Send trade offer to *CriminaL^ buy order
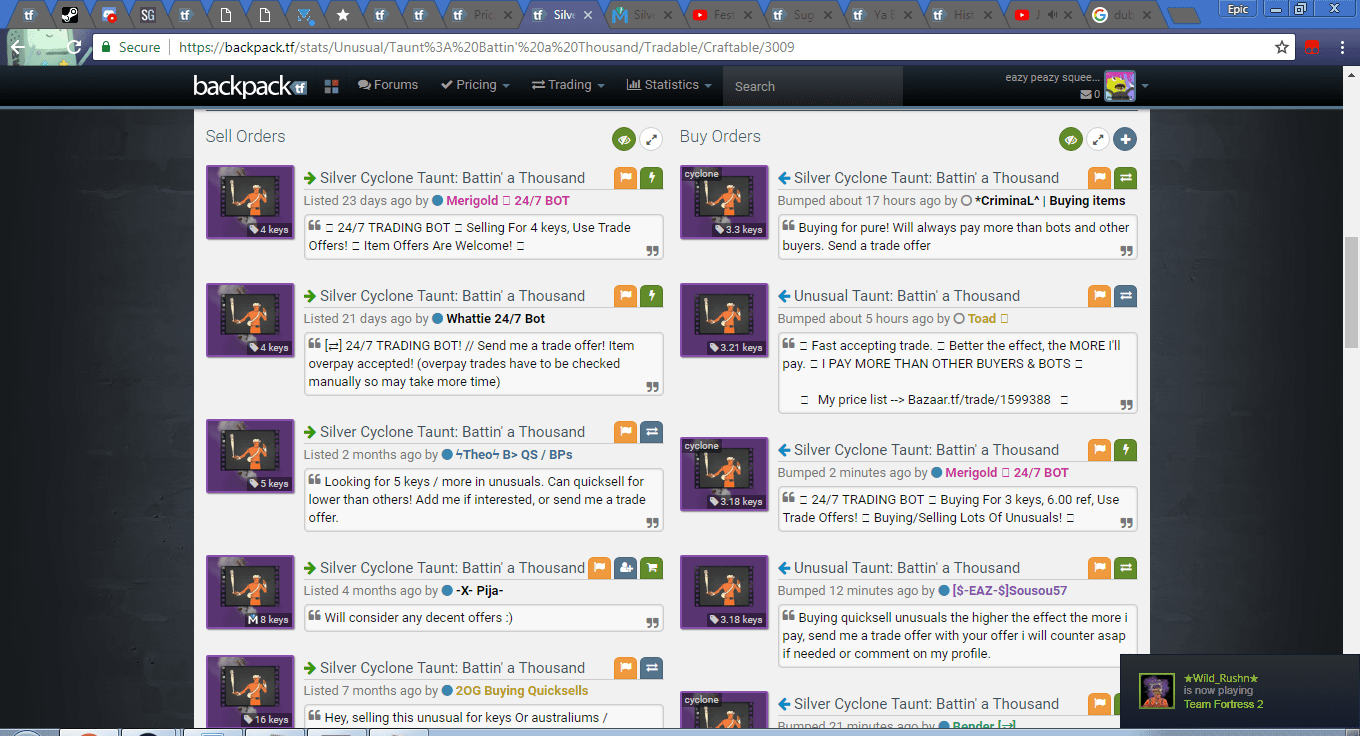Viewport: 1360px width, 736px height. [1125, 178]
